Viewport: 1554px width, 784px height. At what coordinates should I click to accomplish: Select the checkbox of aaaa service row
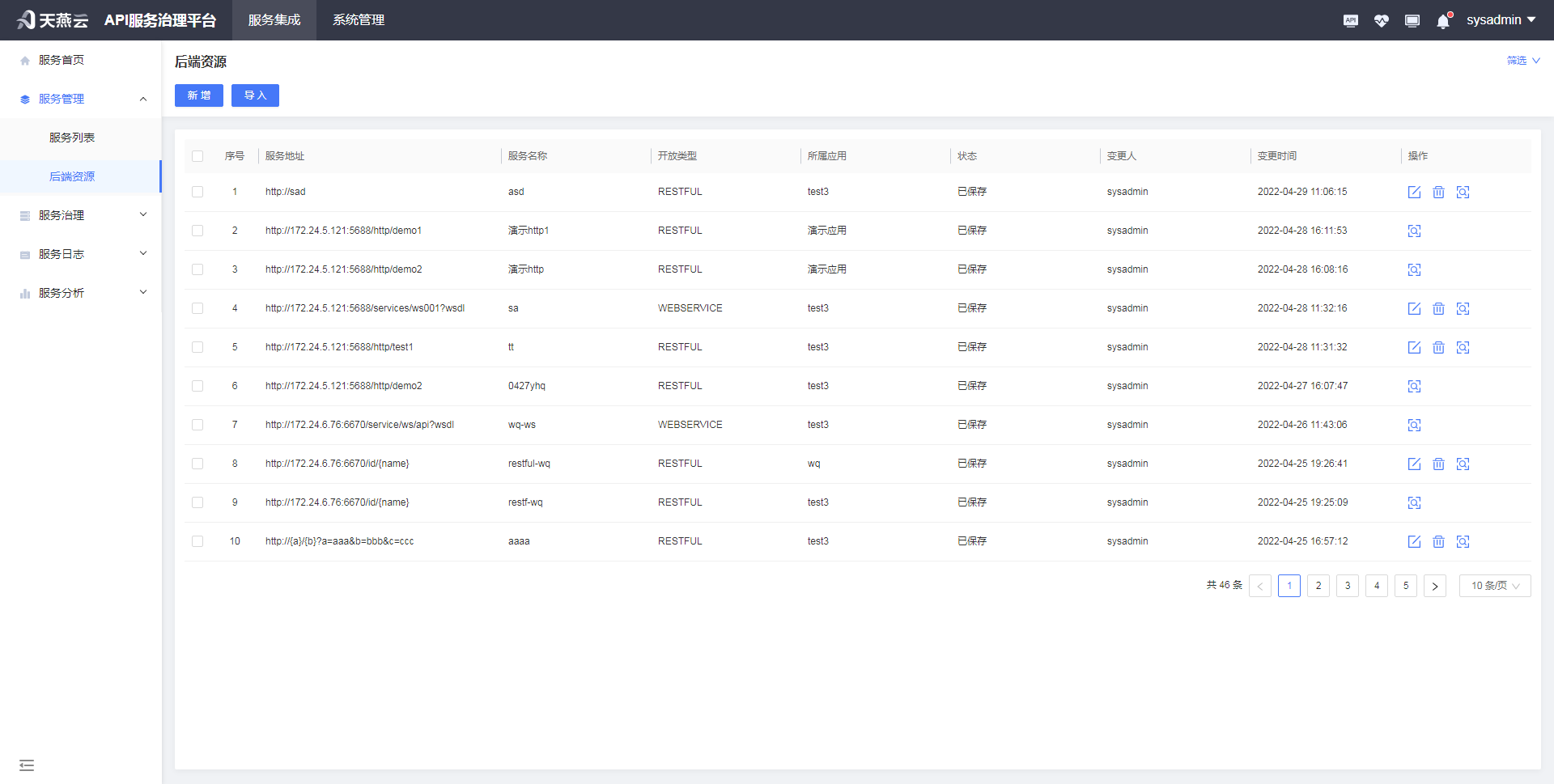pos(197,541)
